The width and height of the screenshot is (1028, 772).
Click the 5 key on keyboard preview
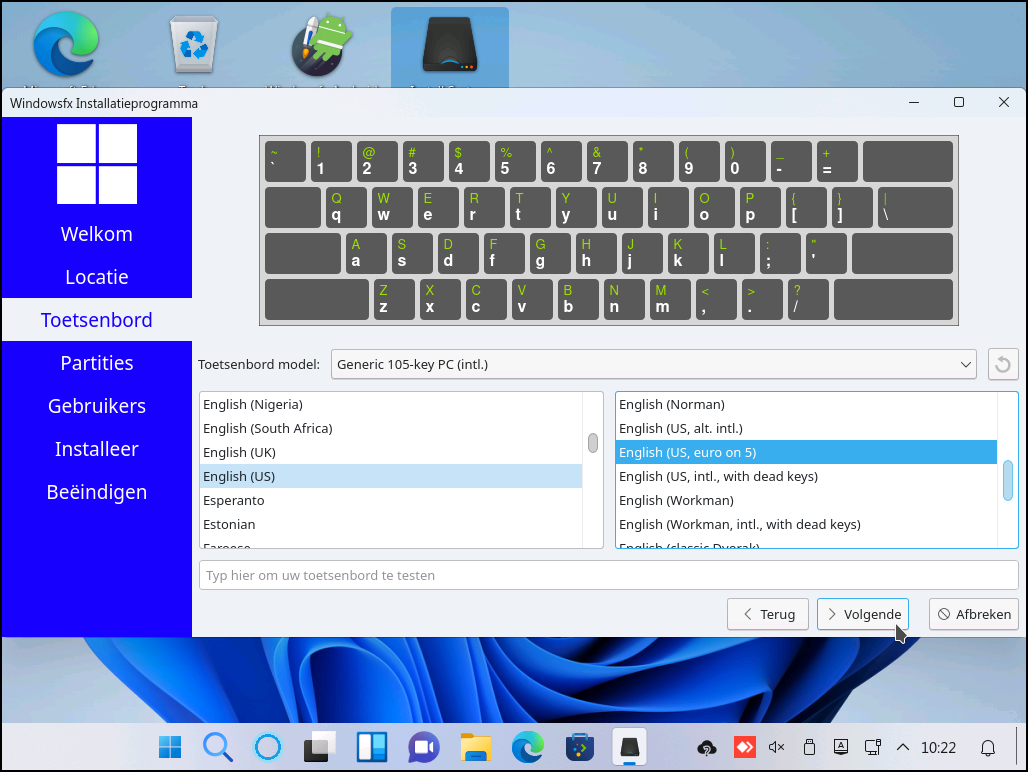[515, 161]
